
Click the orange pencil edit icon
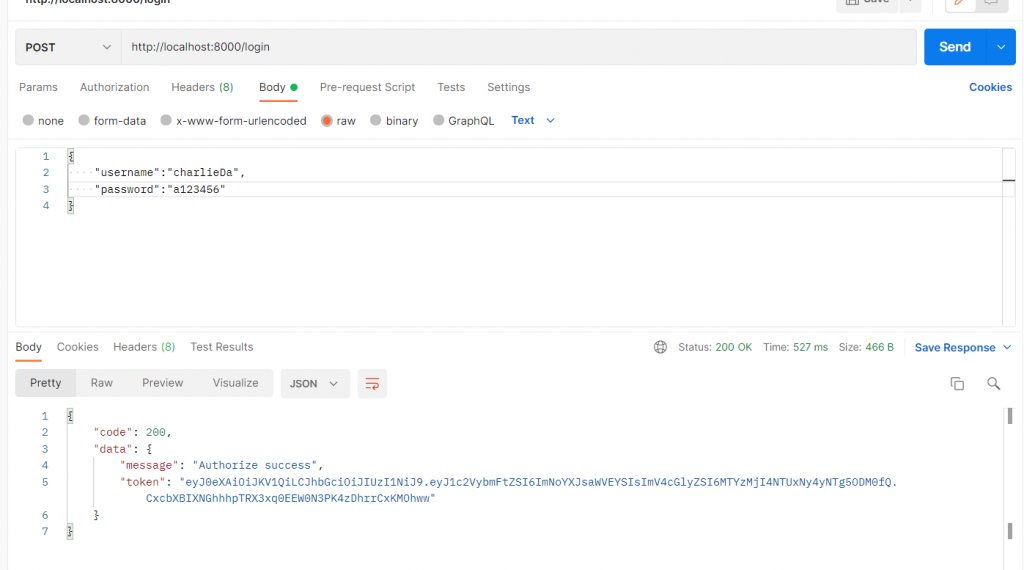click(x=959, y=3)
